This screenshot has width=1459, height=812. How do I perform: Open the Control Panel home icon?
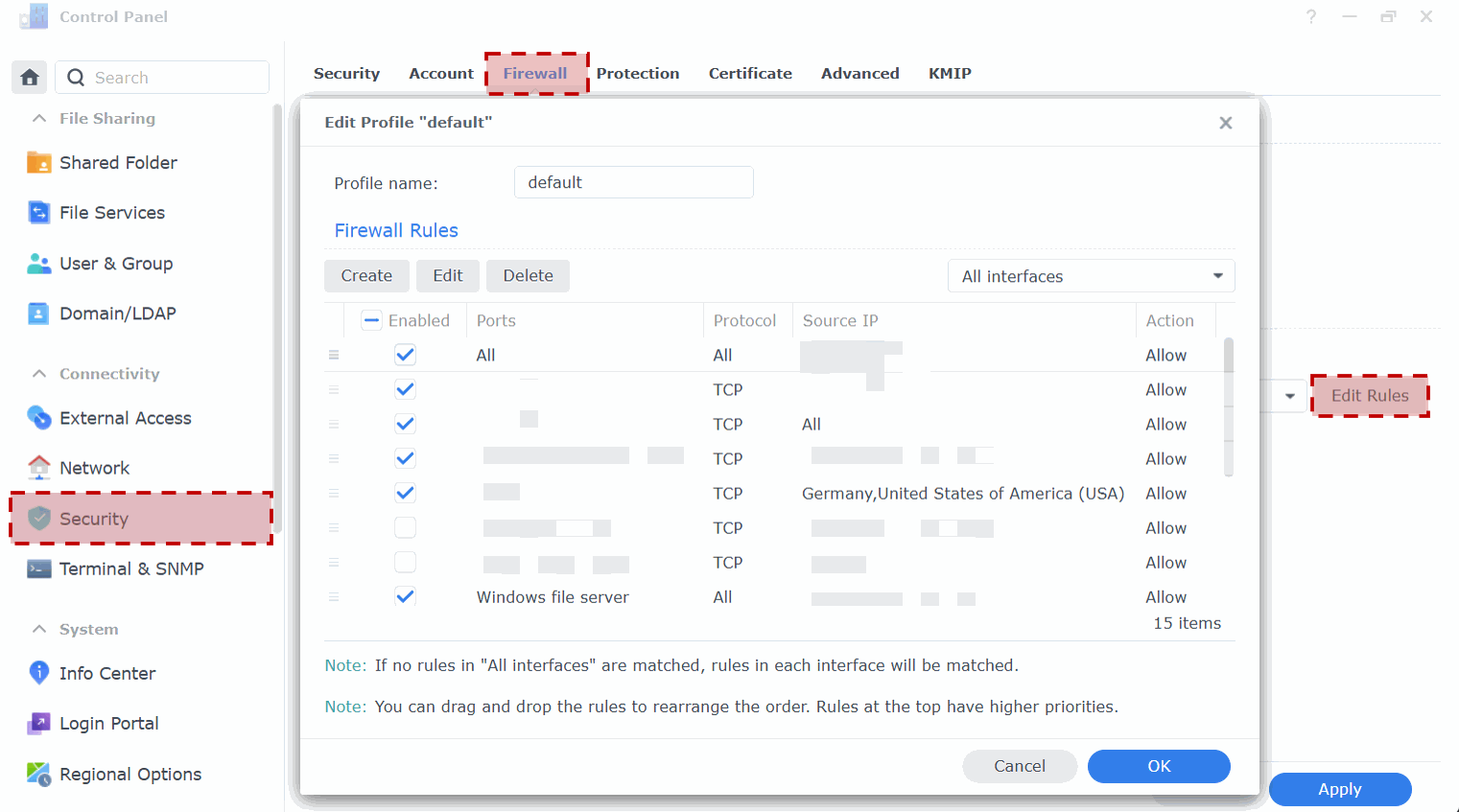pos(30,78)
